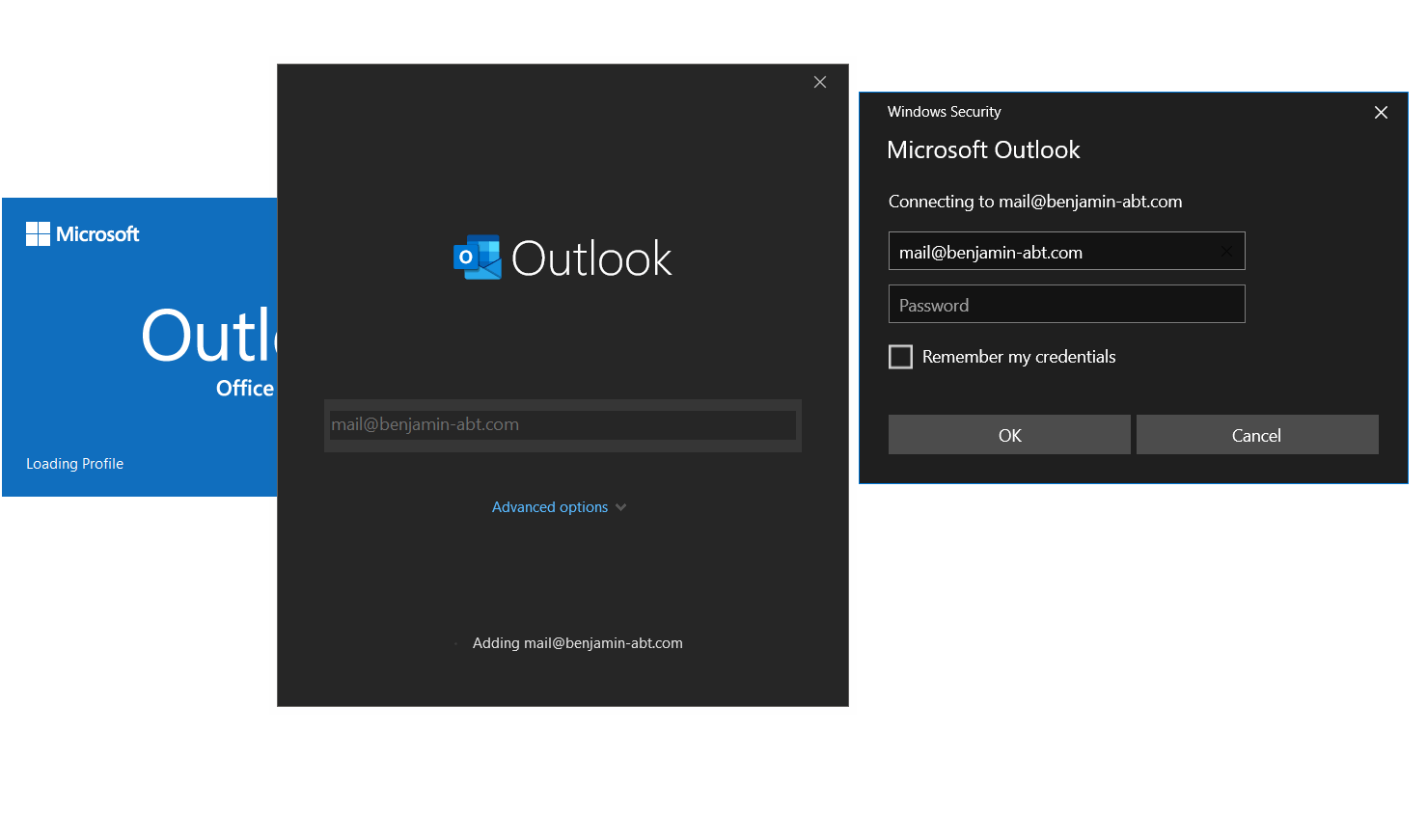The image size is (1427, 840).
Task: Click the chevron icon beside Advanced options
Action: (621, 506)
